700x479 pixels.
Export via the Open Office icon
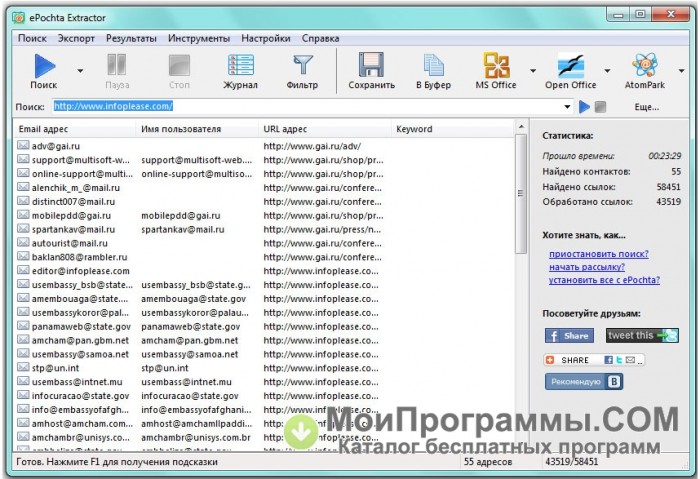(571, 66)
